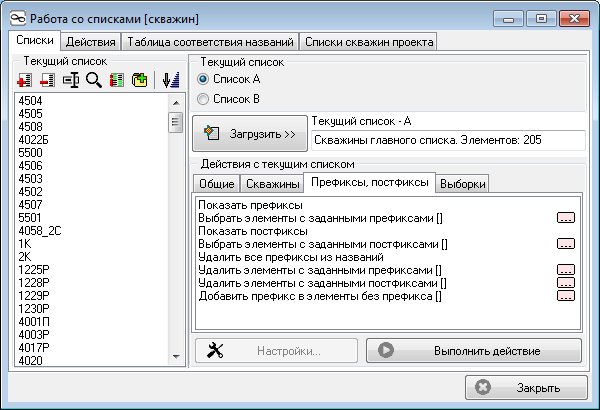This screenshot has width=600, height=410.
Task: Select well 4502 in the list
Action: click(30, 192)
